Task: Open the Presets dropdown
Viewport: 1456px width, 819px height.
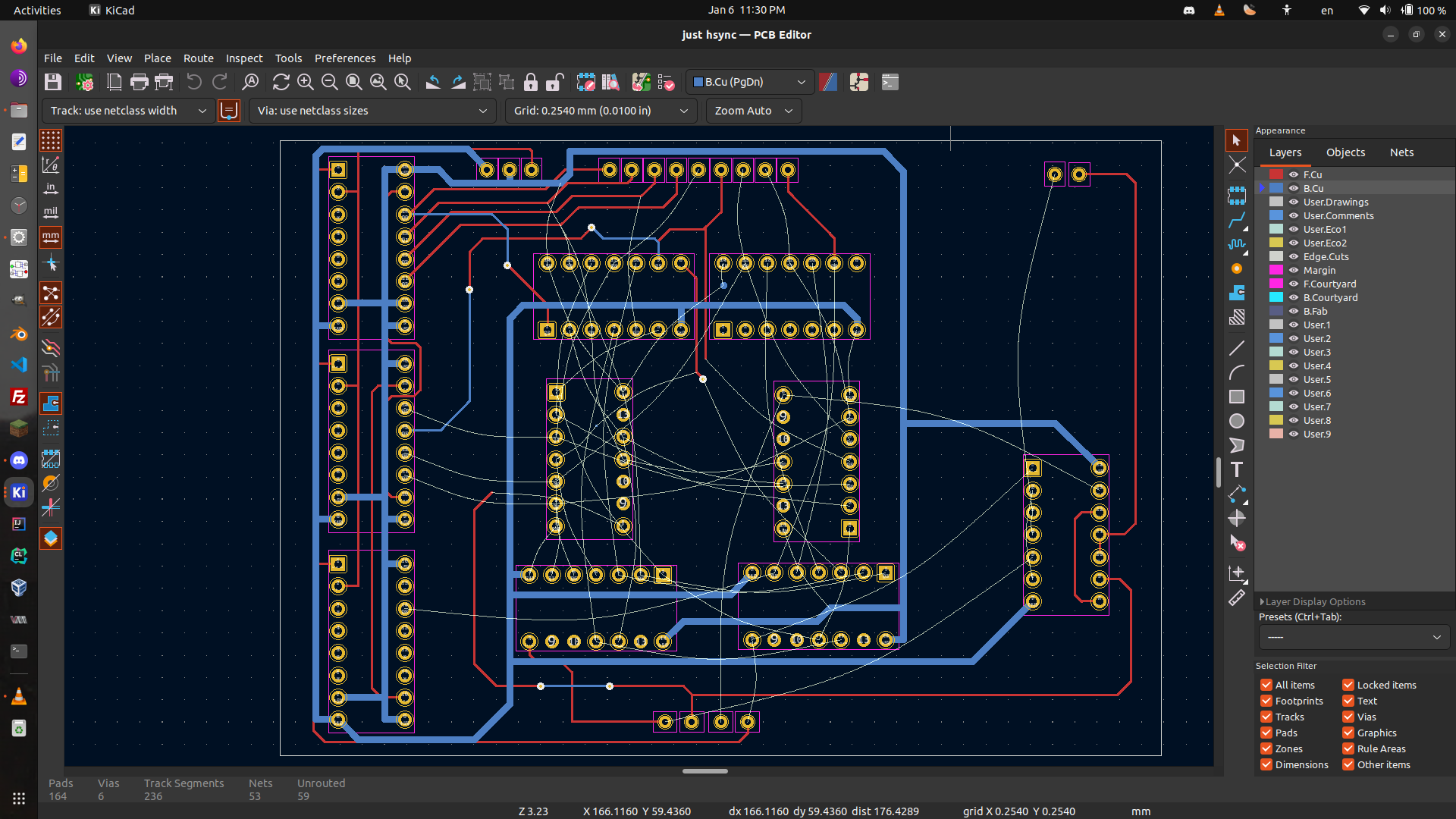Action: click(1354, 637)
